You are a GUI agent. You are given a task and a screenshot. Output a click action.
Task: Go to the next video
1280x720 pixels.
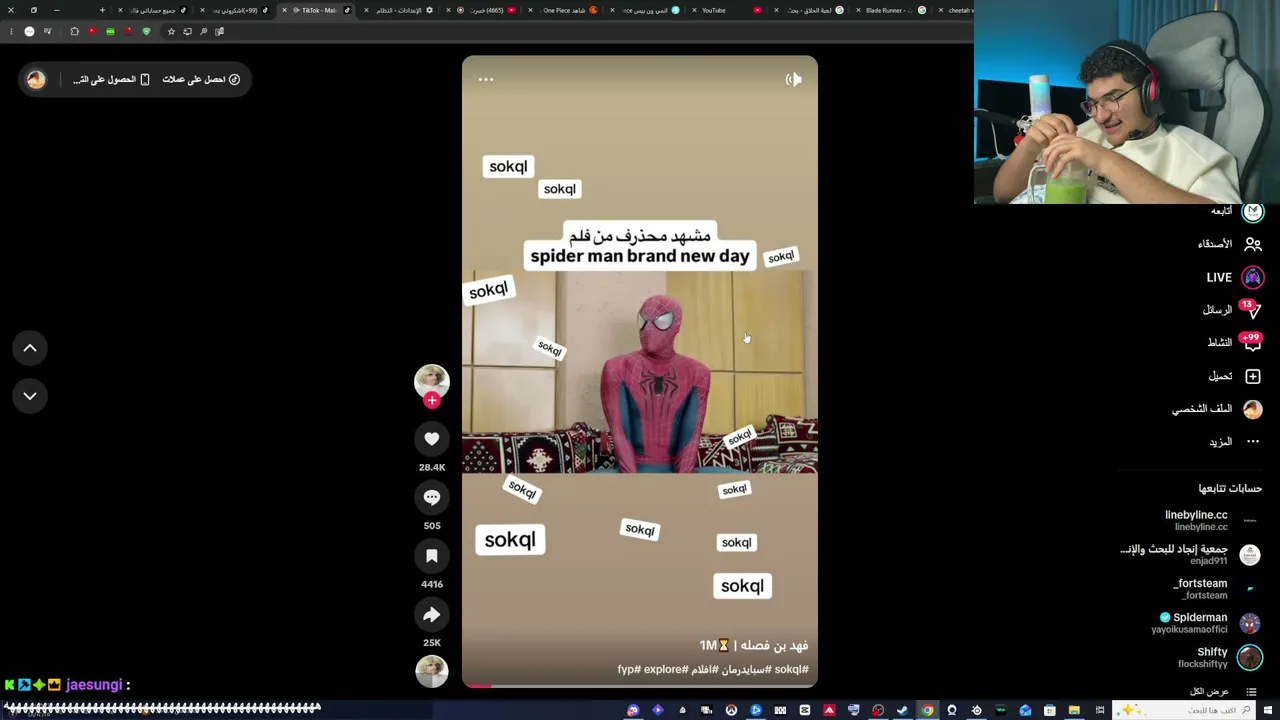[30, 396]
